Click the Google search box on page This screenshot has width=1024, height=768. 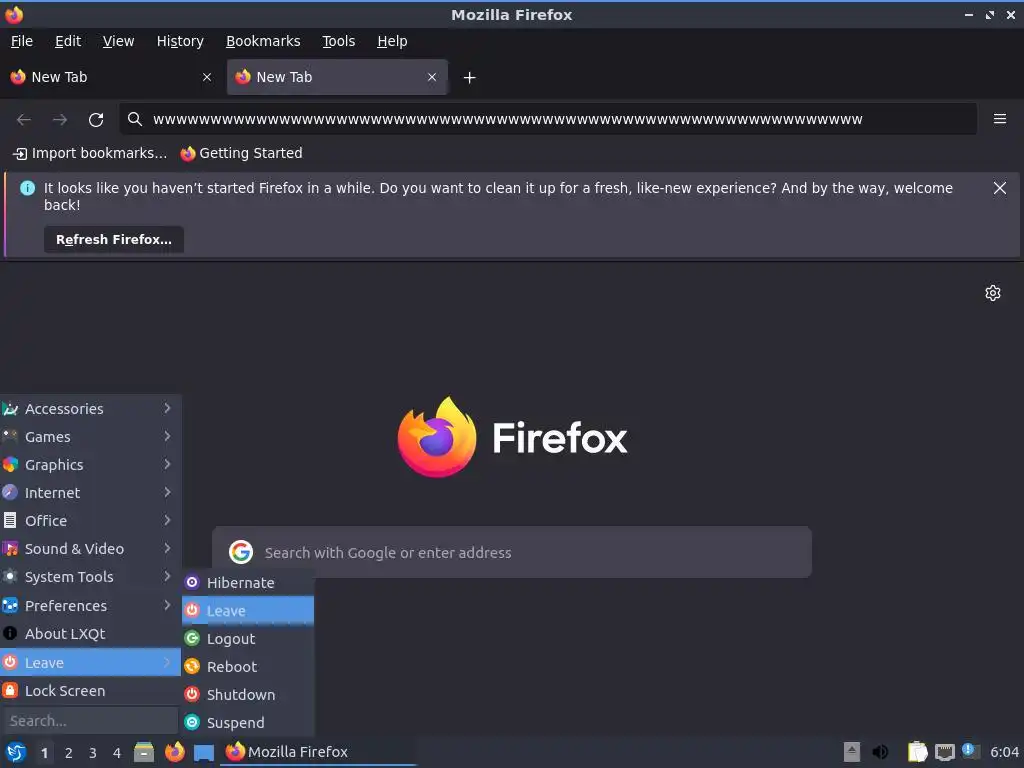(x=512, y=552)
